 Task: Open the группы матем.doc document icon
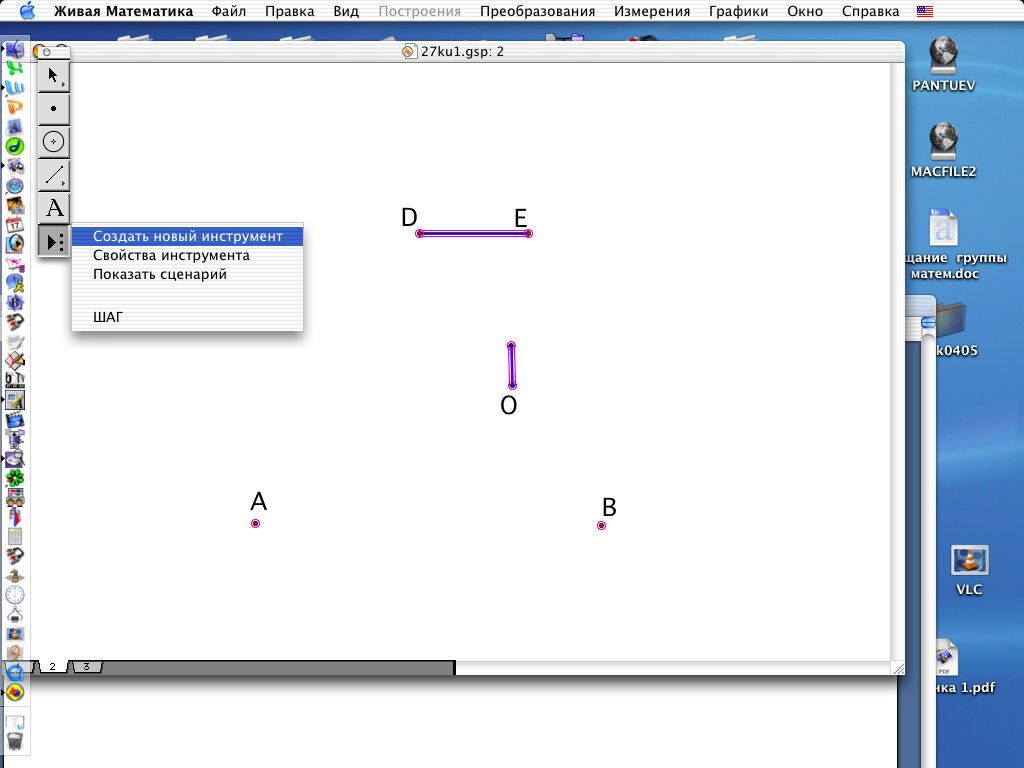tap(944, 227)
